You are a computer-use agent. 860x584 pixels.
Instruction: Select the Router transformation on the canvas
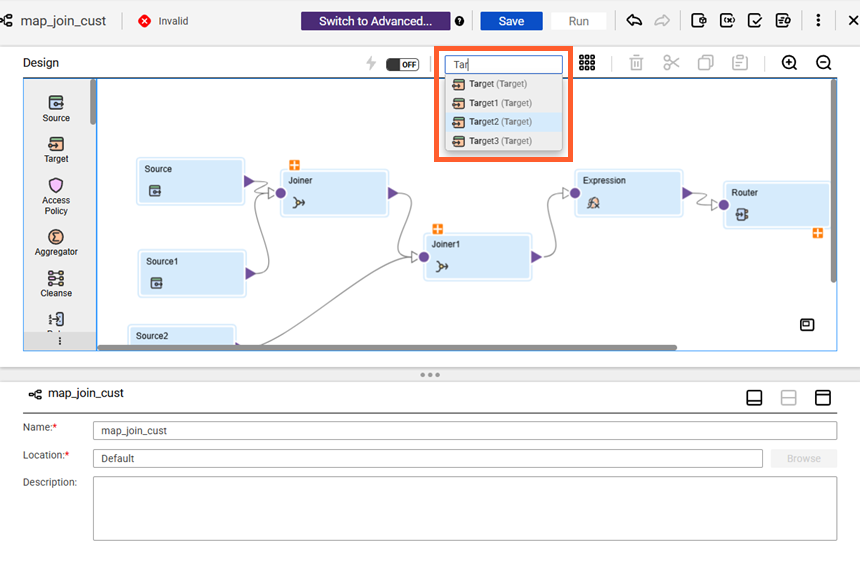point(777,205)
